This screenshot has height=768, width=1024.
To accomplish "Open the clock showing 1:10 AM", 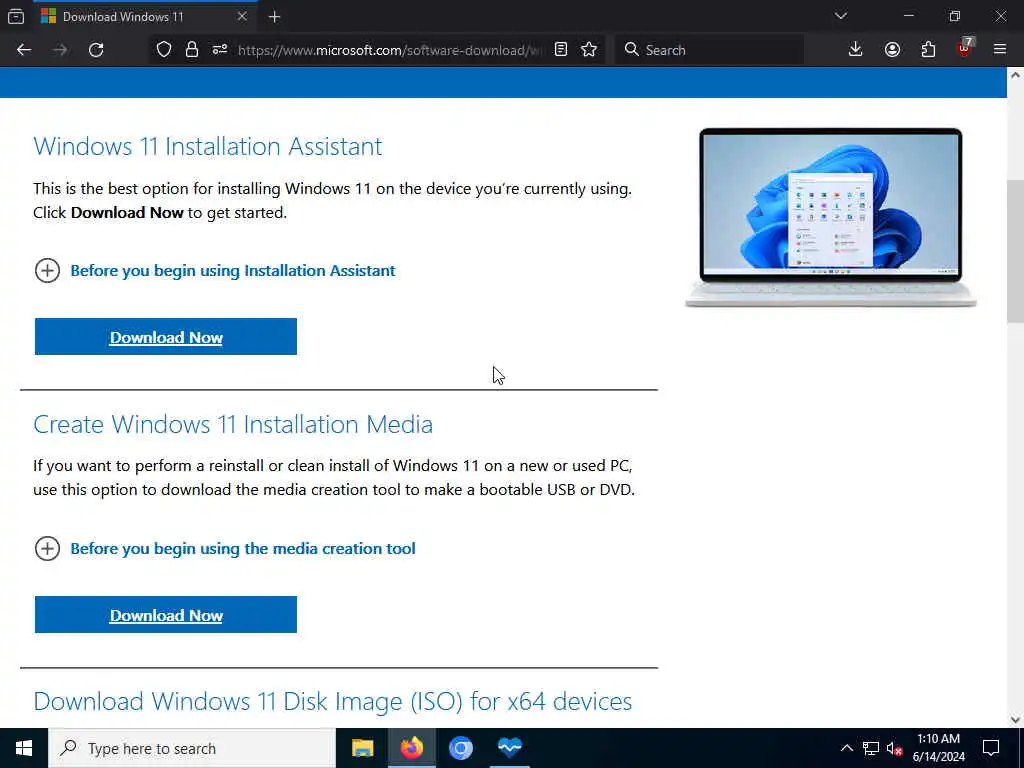I will [938, 748].
